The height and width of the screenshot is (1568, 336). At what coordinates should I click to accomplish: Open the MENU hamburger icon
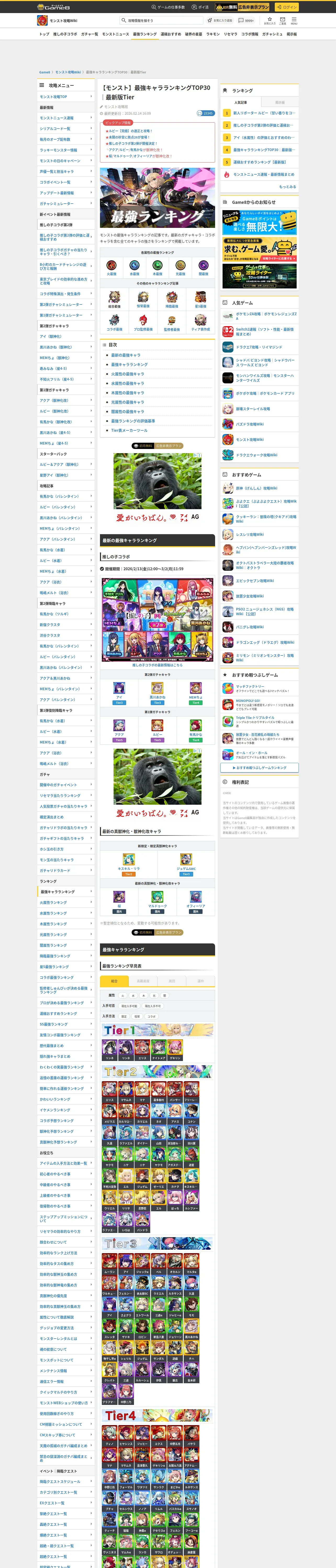(294, 21)
